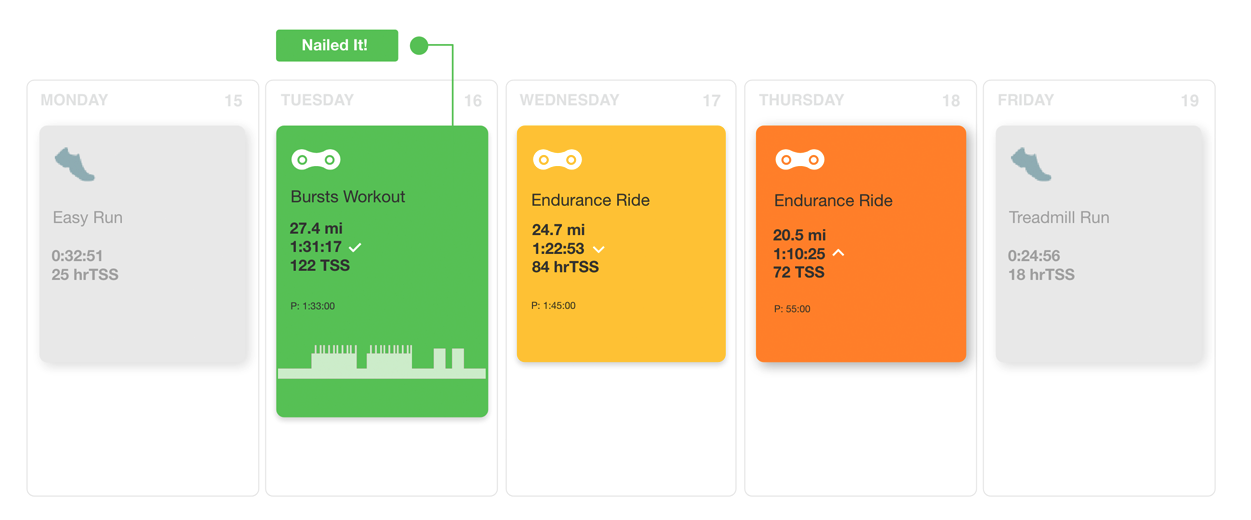This screenshot has width=1251, height=520.
Task: Open the Easy Run gray card
Action: [x=143, y=244]
